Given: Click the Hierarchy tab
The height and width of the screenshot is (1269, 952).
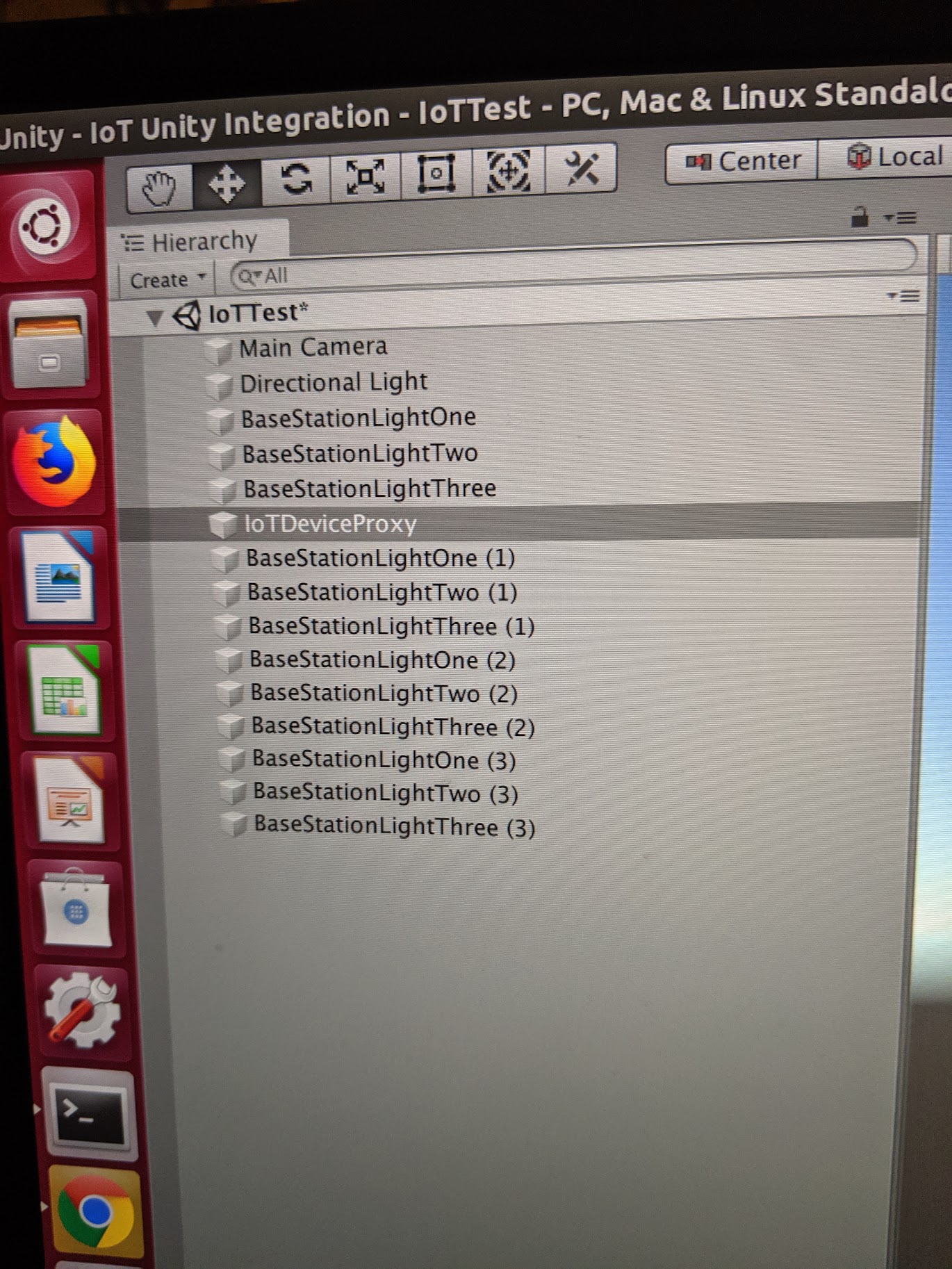Looking at the screenshot, I should tap(202, 242).
